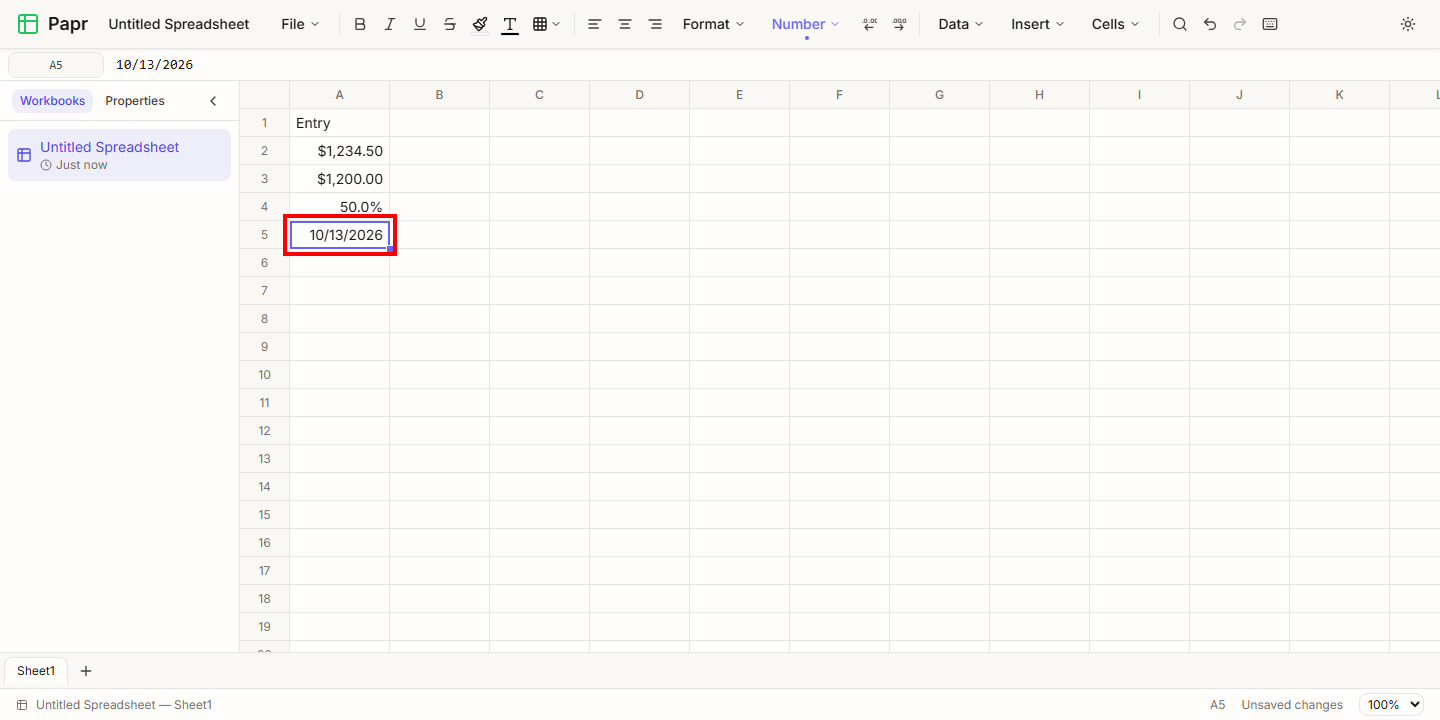This screenshot has width=1440, height=720.
Task: Select the Sheet1 tab
Action: pos(36,671)
